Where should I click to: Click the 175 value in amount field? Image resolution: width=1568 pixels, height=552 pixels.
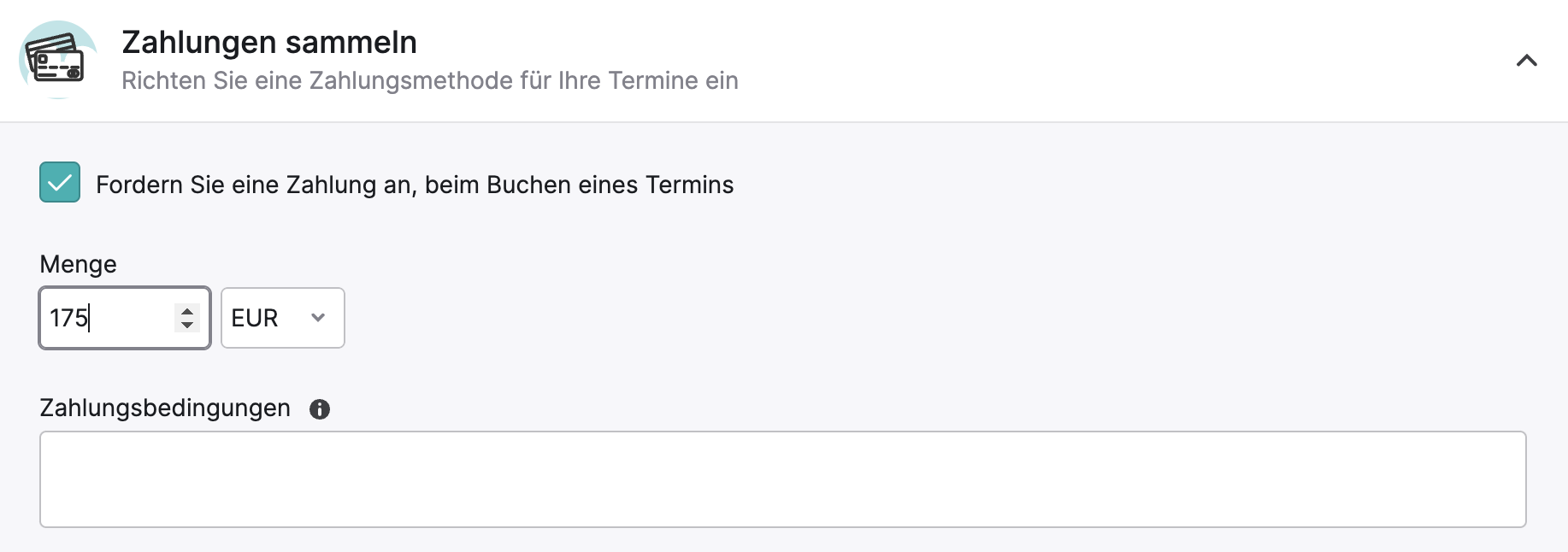pos(68,318)
